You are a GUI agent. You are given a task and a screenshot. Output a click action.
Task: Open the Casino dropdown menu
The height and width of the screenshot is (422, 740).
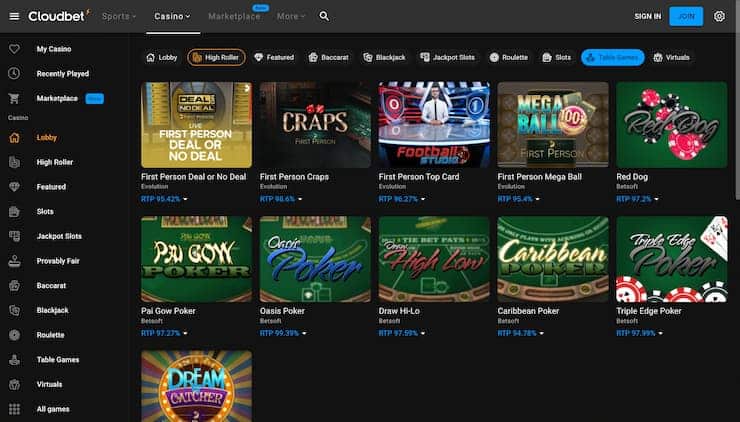click(172, 17)
